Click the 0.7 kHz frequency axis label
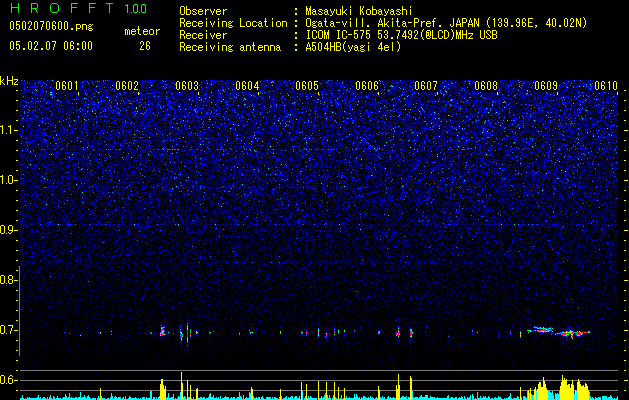This screenshot has width=629, height=400. click(9, 330)
